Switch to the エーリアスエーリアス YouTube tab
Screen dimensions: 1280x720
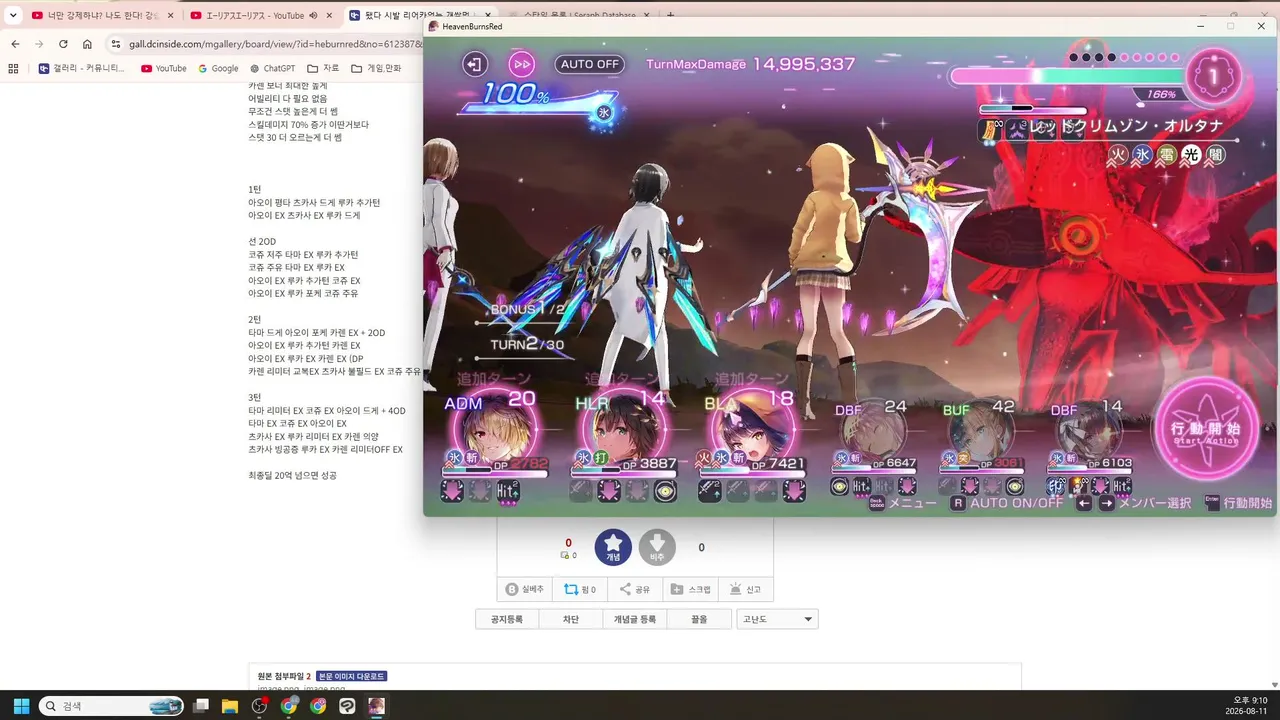[x=262, y=16]
